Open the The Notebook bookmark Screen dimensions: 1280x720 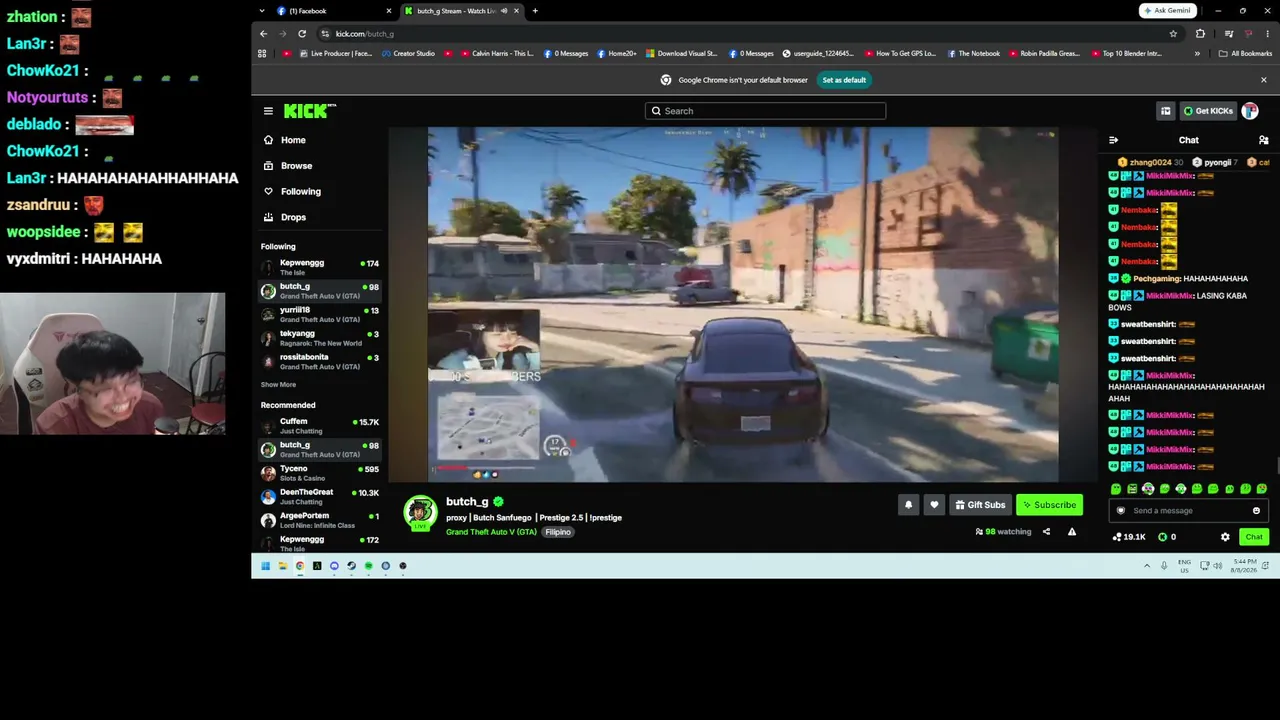(x=973, y=54)
